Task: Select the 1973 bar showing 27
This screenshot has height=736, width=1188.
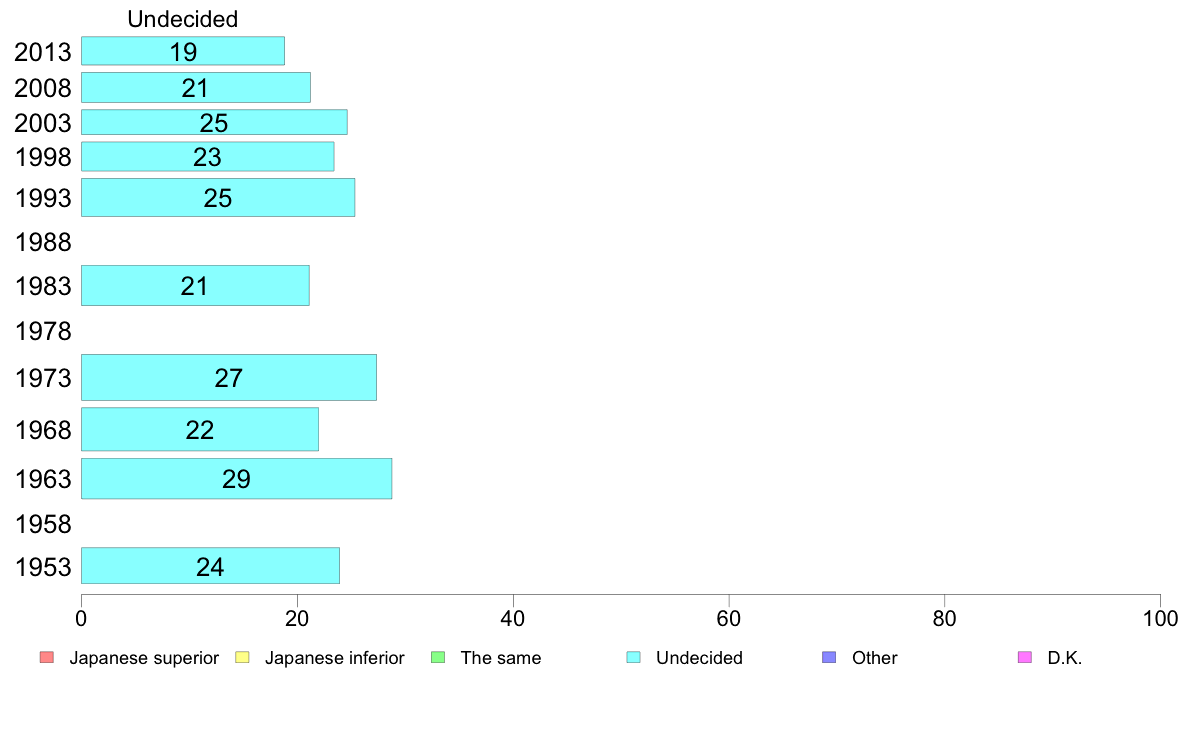Action: click(229, 377)
